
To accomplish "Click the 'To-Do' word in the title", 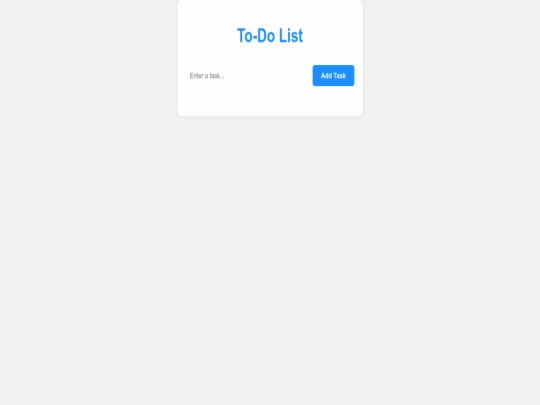I will point(256,35).
